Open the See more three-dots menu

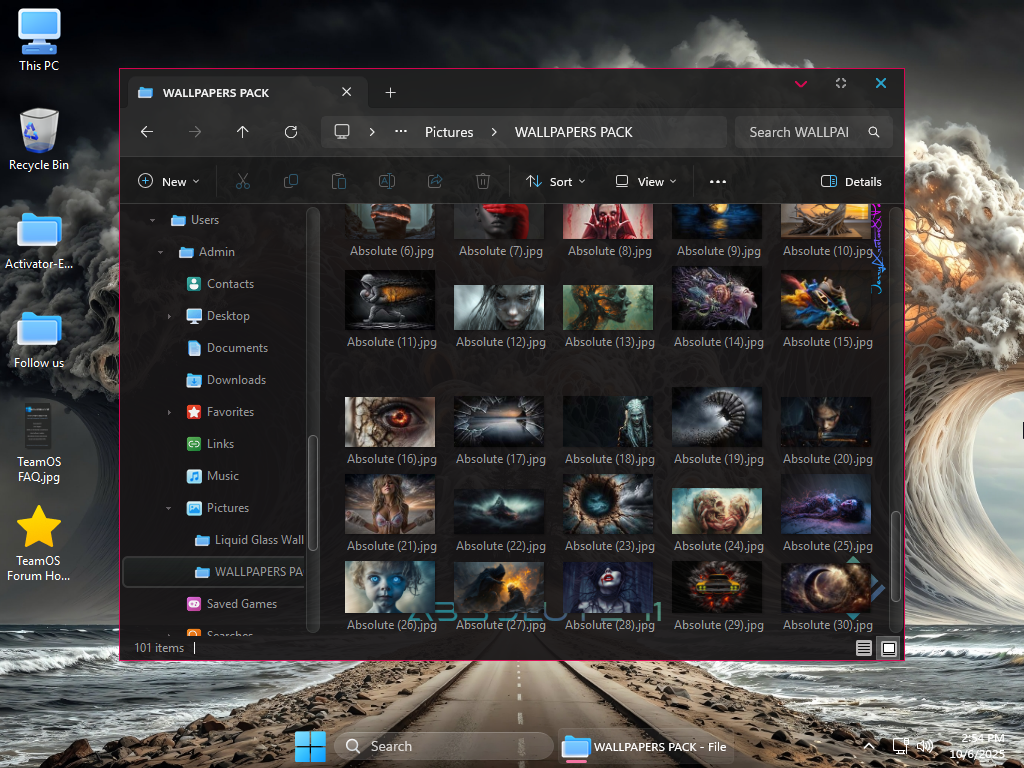(x=717, y=182)
